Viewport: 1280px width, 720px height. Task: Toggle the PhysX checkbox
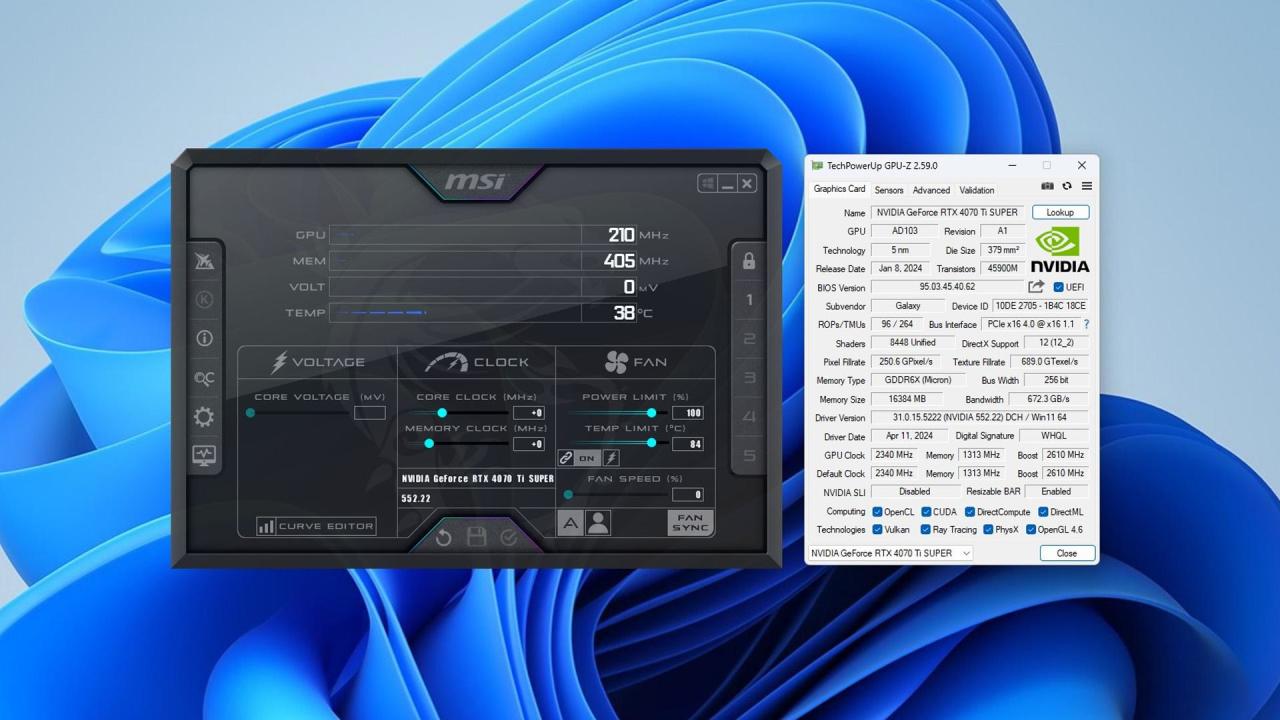coord(988,530)
